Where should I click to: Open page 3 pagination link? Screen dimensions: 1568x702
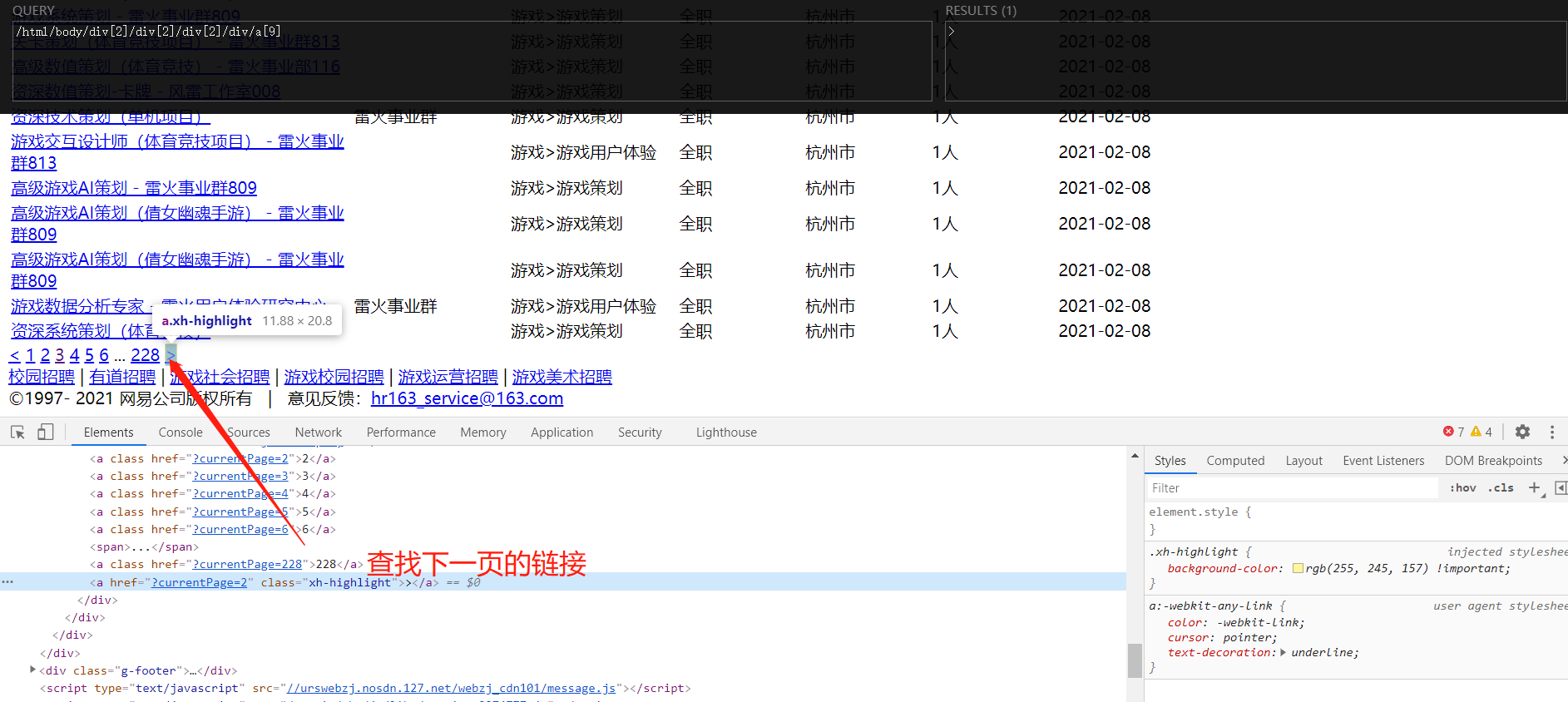[60, 355]
